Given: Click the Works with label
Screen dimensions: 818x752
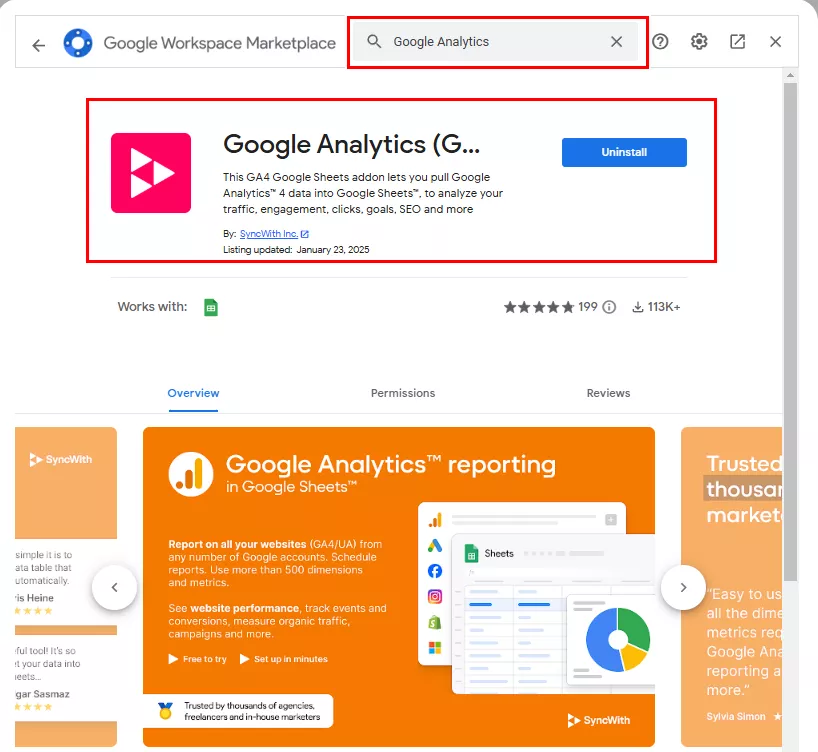Looking at the screenshot, I should coord(152,307).
